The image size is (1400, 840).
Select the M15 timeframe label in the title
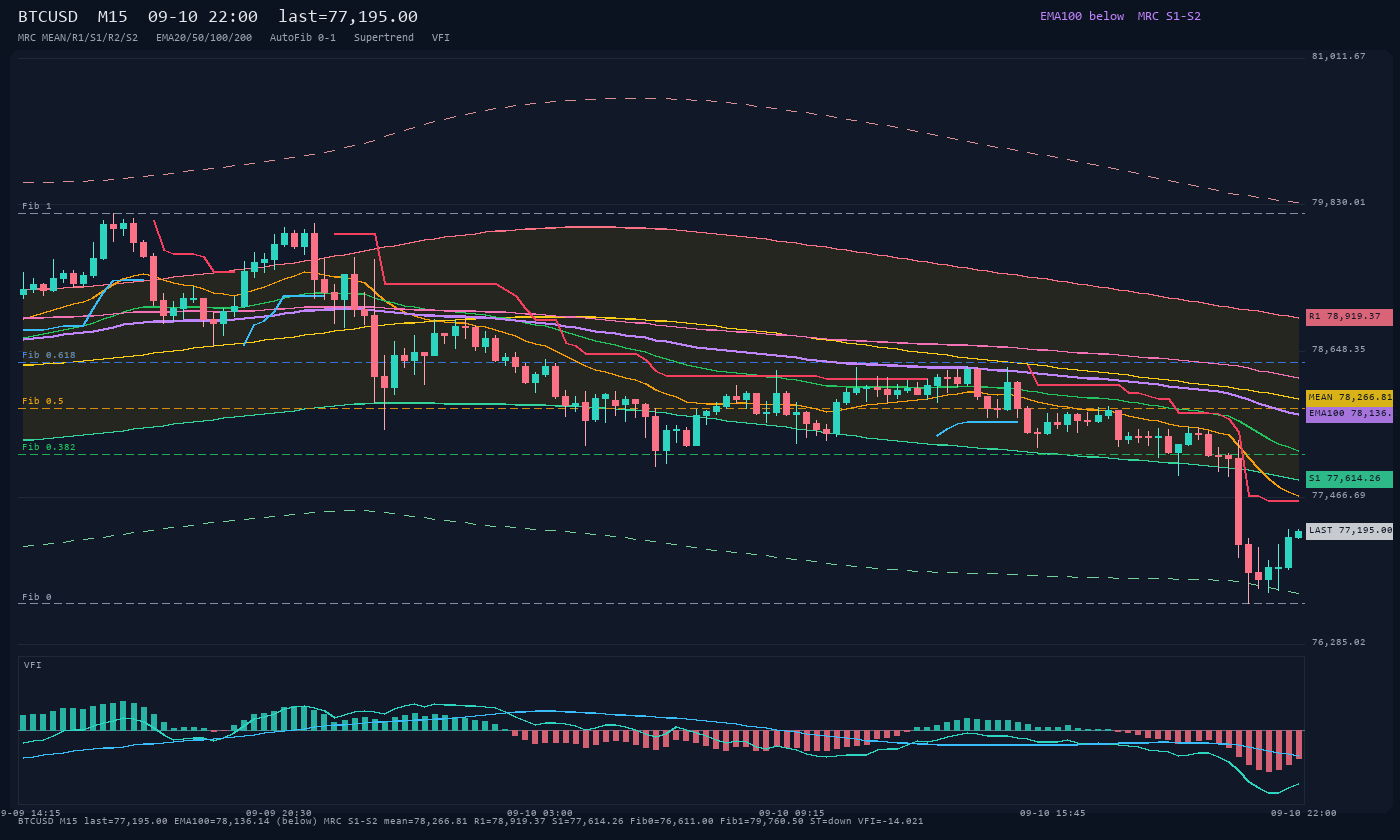(x=113, y=17)
